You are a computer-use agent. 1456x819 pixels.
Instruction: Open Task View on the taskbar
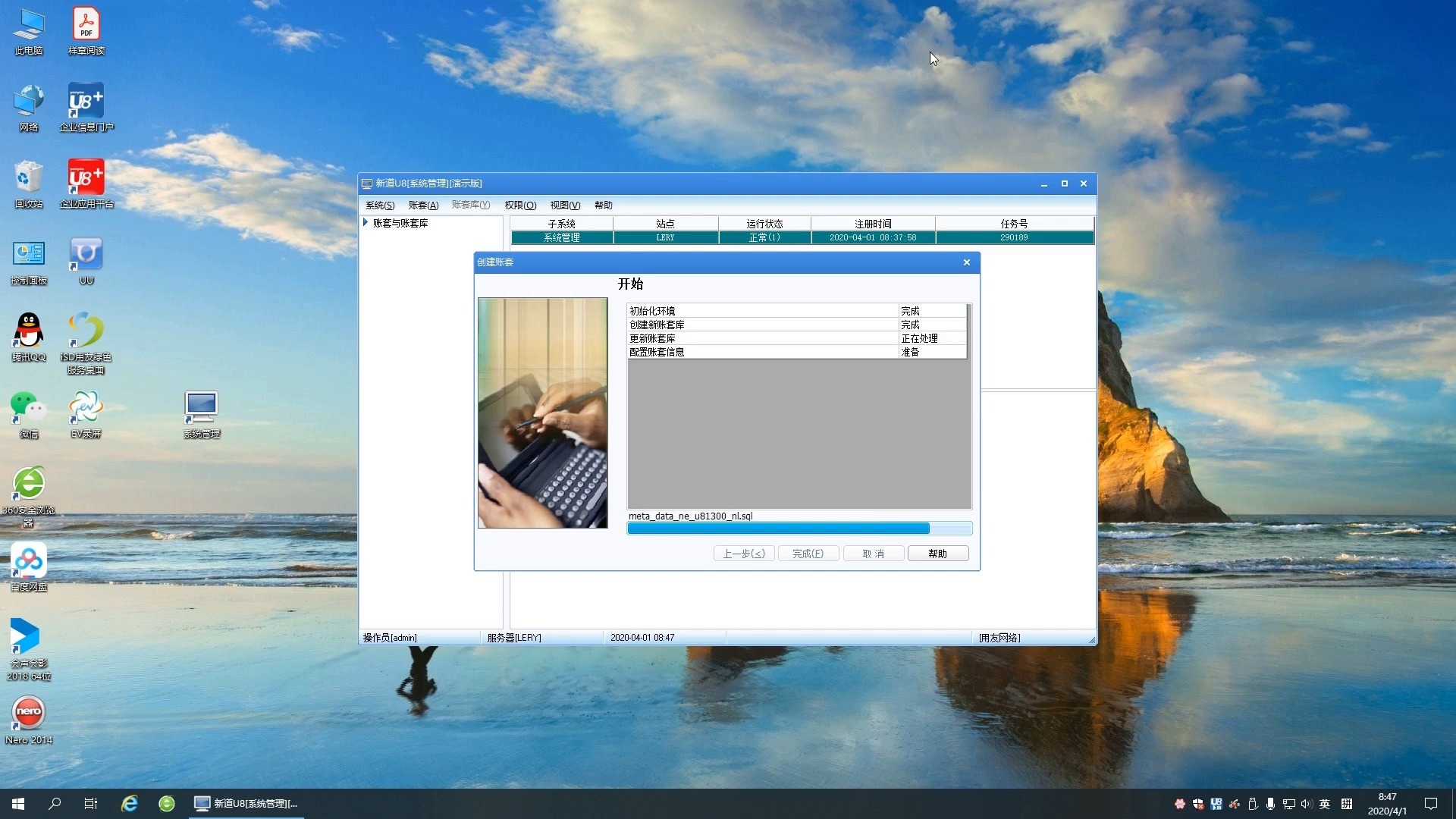pos(91,804)
